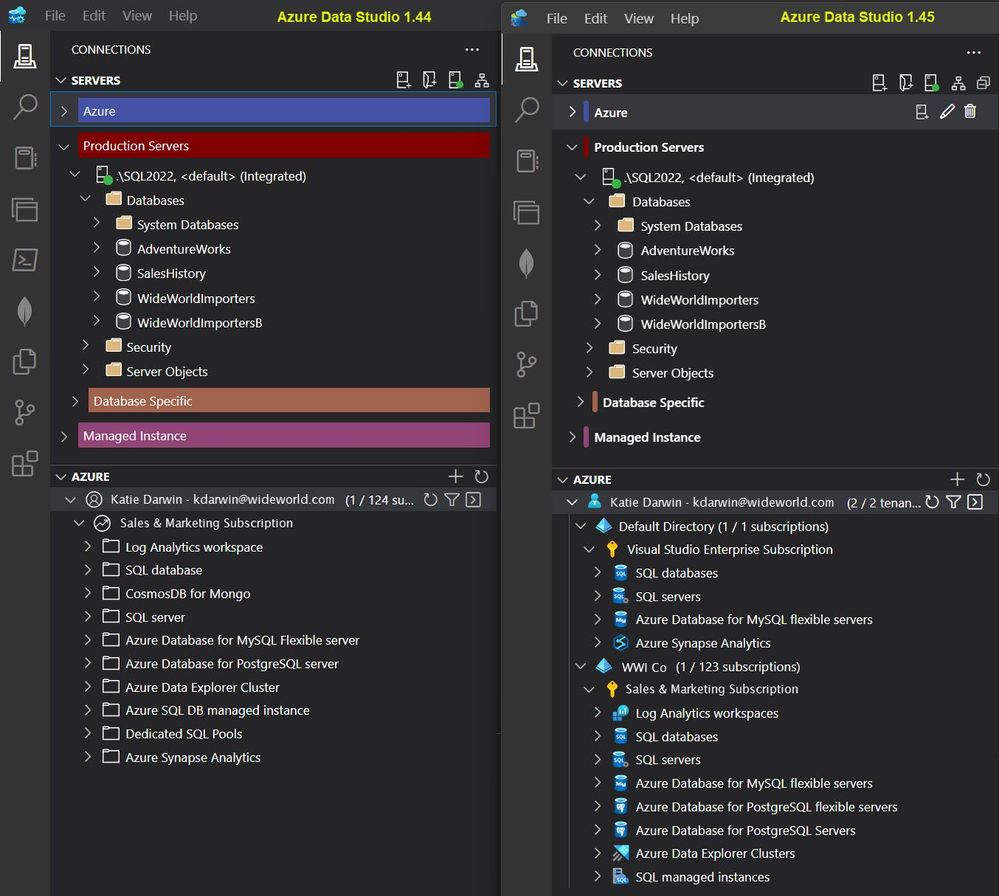Select Azure Data Explorer Clusters in 1.45

(715, 853)
